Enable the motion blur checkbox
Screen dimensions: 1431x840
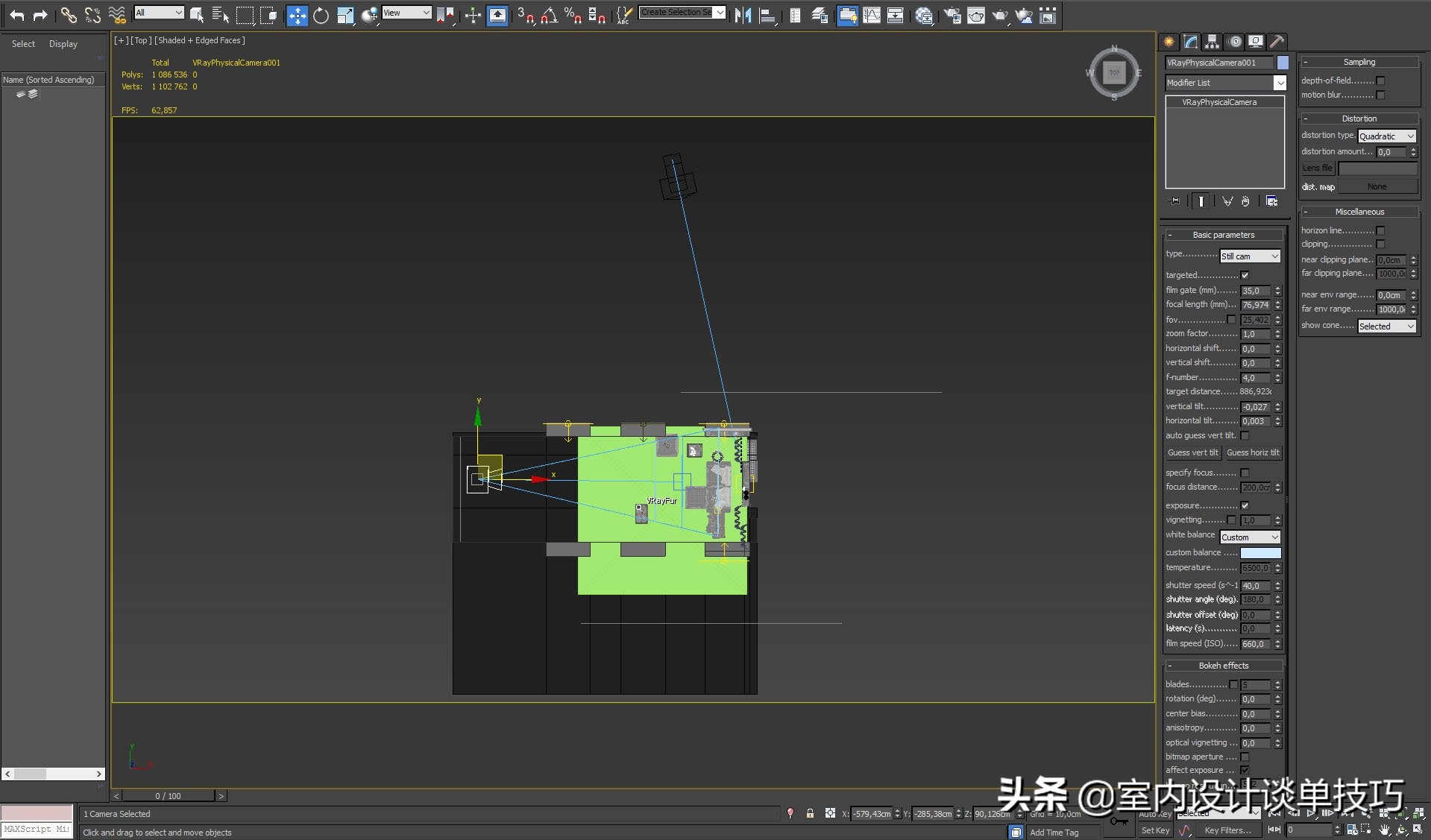coord(1381,95)
